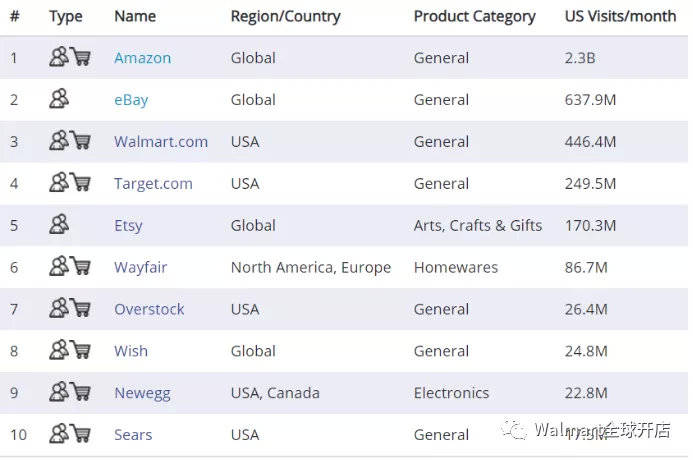Visit the Wayfair link
693x460 pixels.
click(x=141, y=267)
